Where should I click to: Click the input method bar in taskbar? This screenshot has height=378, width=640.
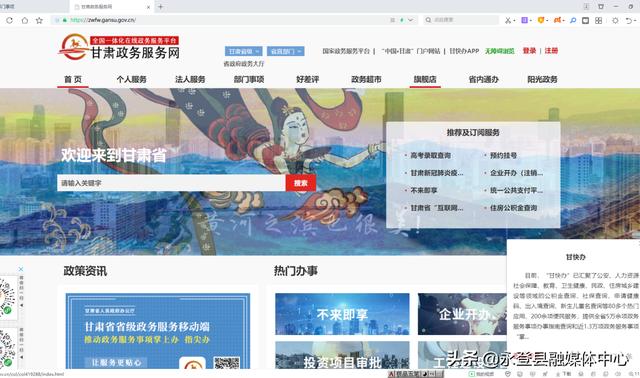[416, 374]
